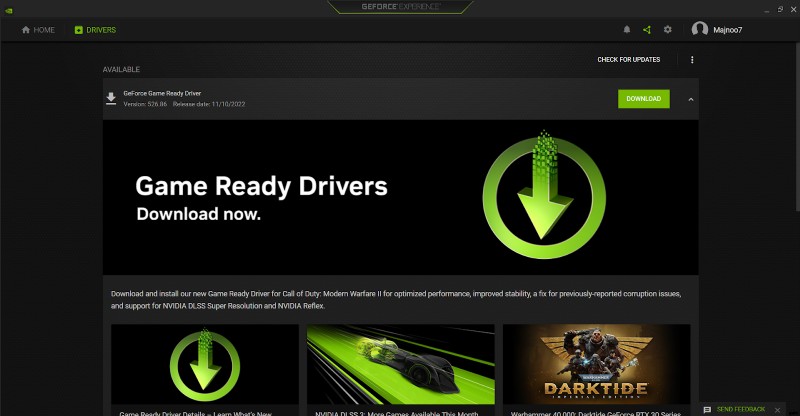800x416 pixels.
Task: Click the AVAILABLE section label
Action: [x=121, y=69]
